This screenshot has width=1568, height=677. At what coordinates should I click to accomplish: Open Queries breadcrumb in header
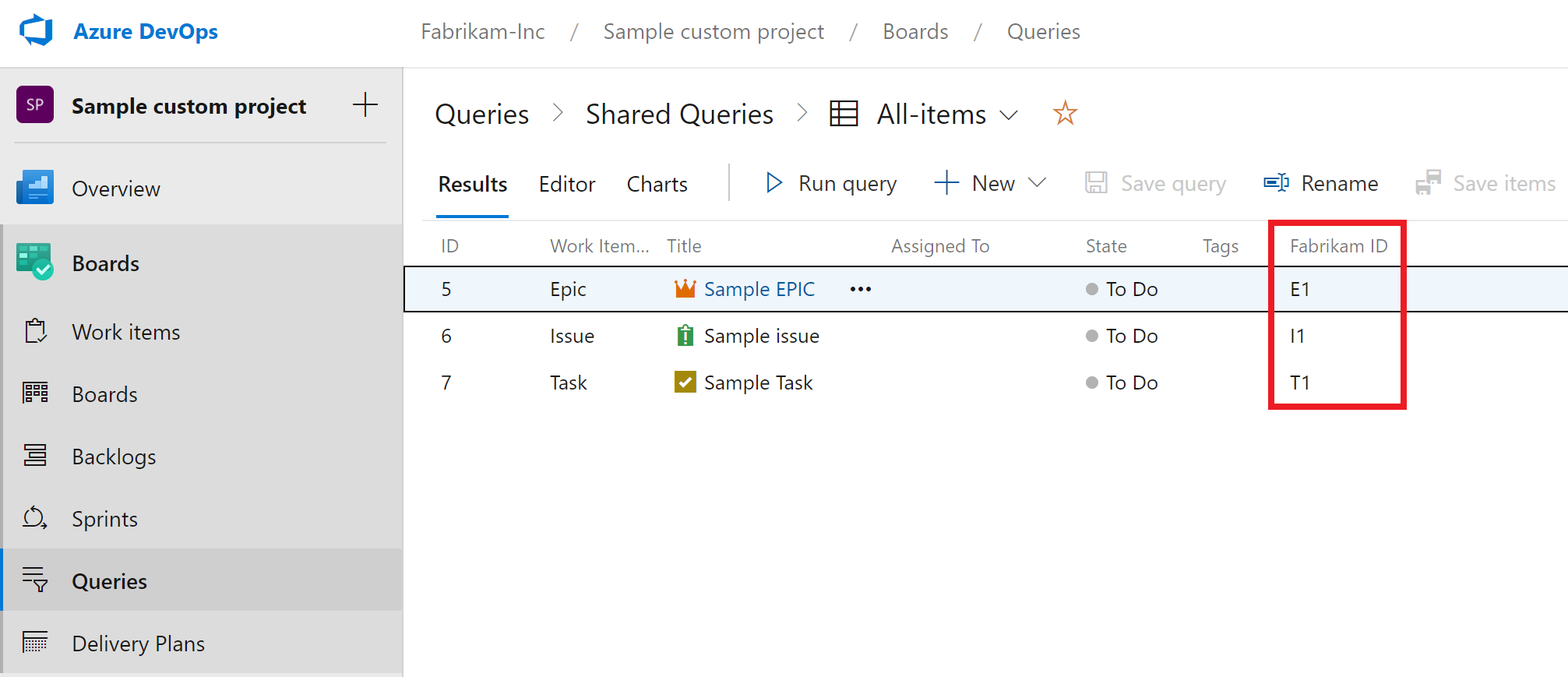[x=1044, y=32]
